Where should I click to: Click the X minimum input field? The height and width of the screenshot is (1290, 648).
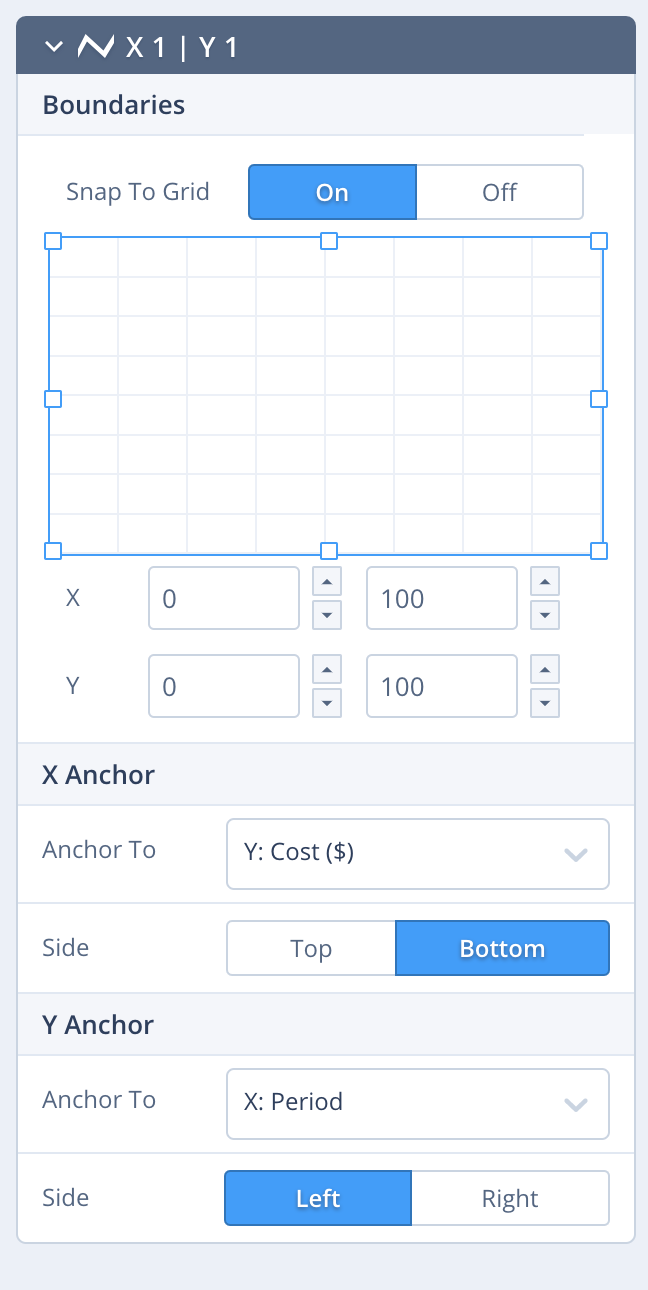[x=223, y=599]
